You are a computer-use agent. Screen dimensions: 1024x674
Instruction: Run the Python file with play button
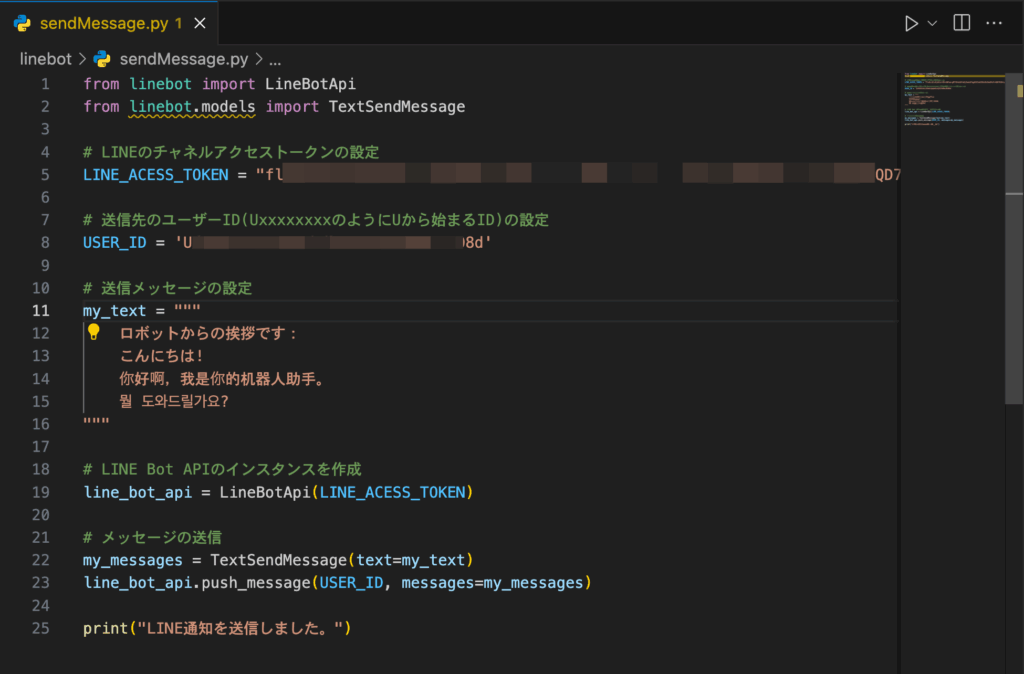pos(911,23)
